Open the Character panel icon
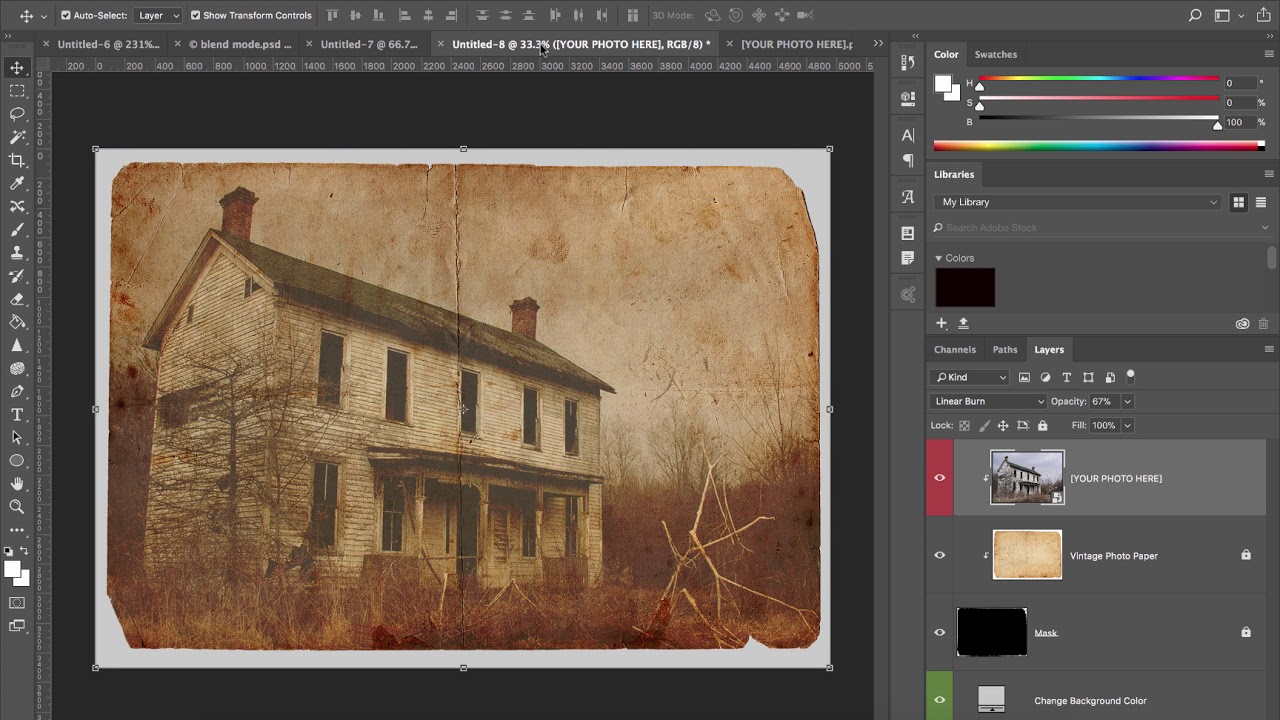The width and height of the screenshot is (1280, 720). coord(908,135)
